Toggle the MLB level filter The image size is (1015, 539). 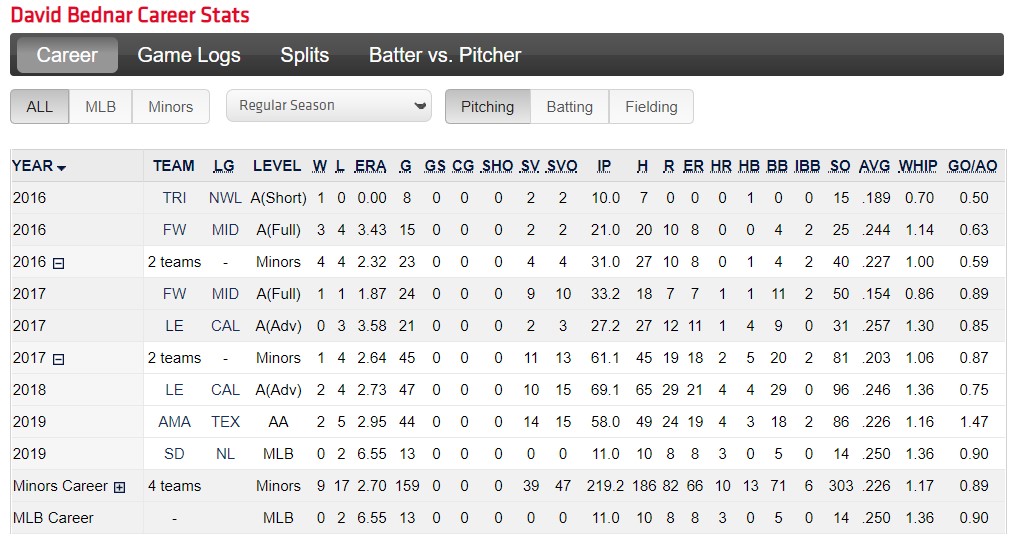click(x=100, y=107)
